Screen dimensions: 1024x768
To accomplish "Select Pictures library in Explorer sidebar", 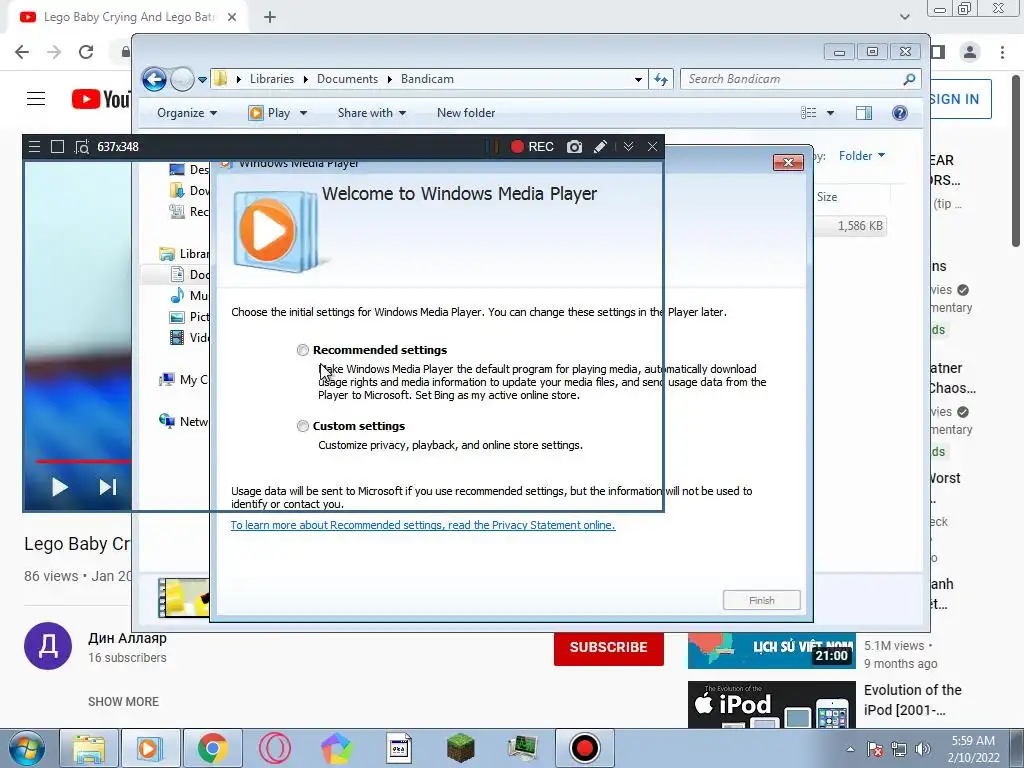I will click(189, 317).
